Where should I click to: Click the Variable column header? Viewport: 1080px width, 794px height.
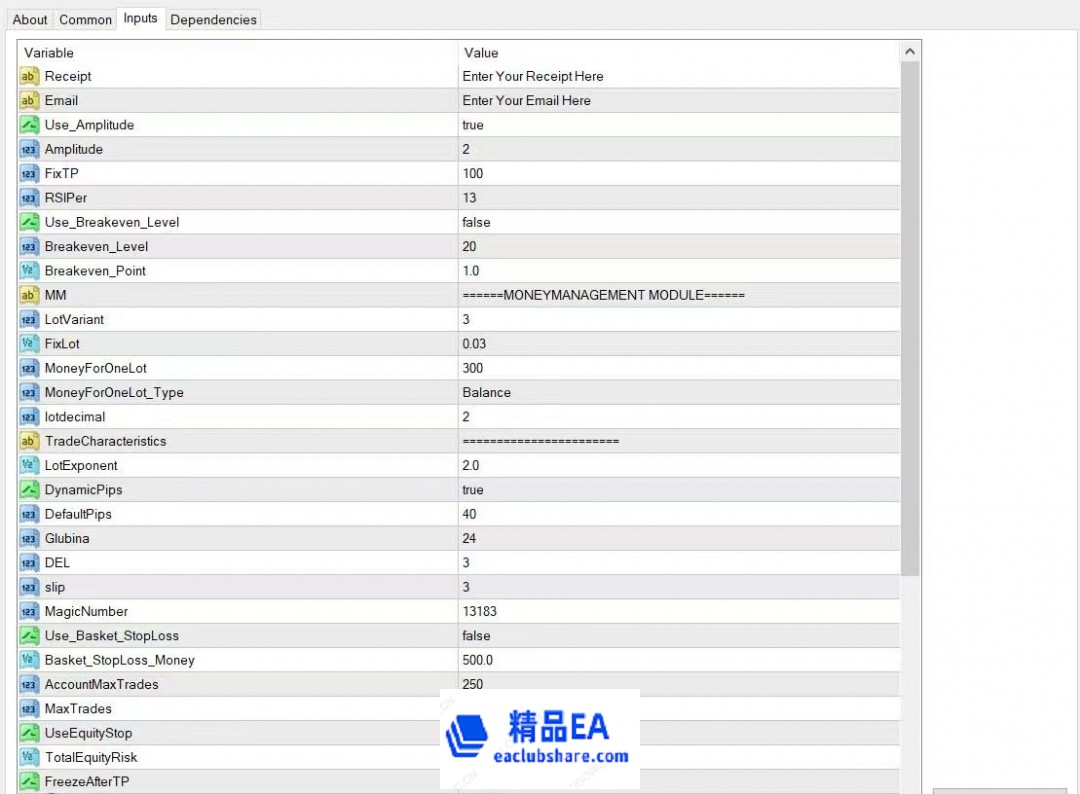238,52
